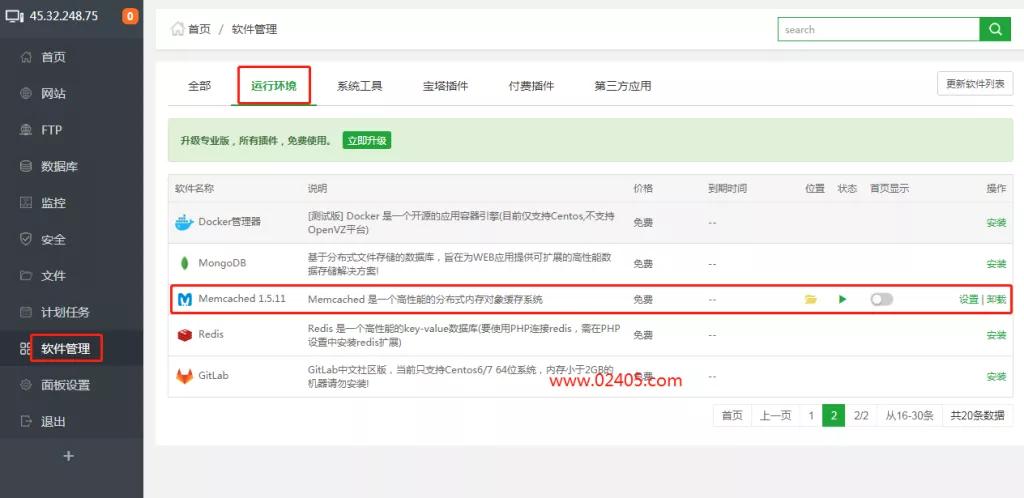Viewport: 1024px width, 498px height.
Task: Click the MongoDB name text
Action: (x=222, y=264)
